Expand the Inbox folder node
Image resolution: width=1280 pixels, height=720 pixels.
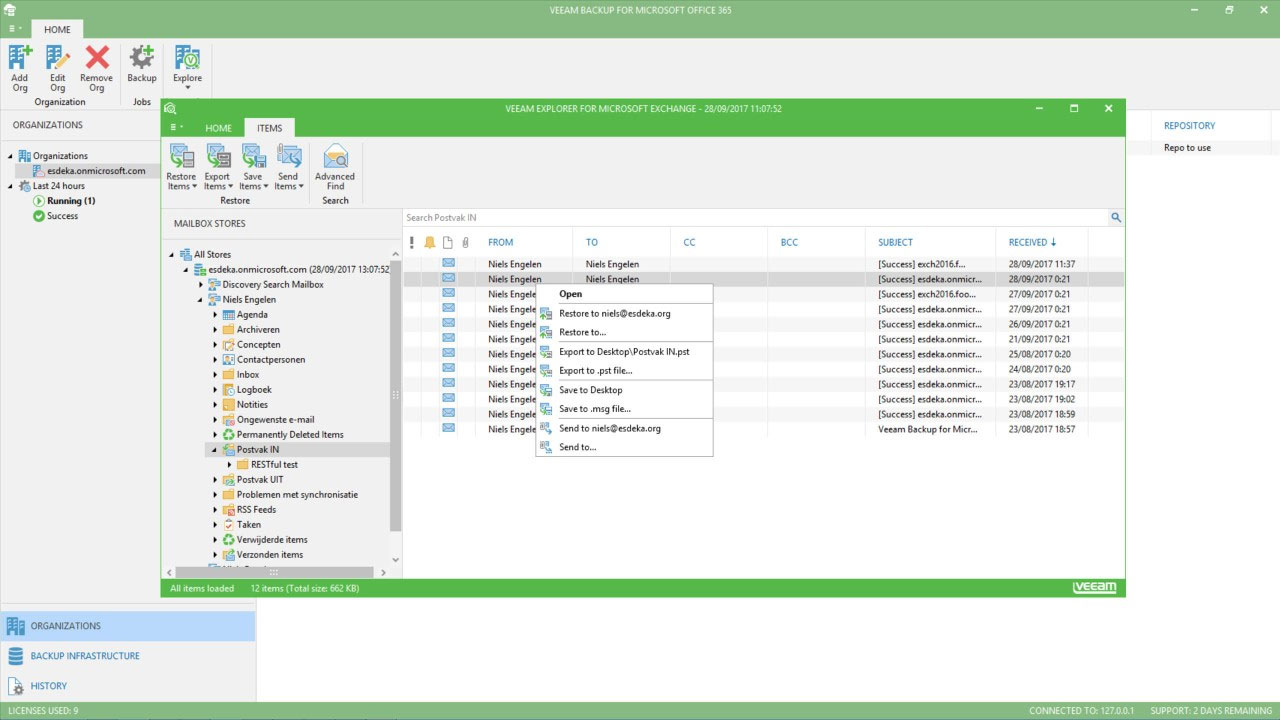215,374
